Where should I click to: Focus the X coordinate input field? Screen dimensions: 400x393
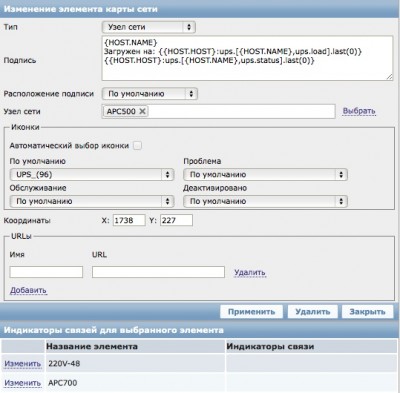pyautogui.click(x=129, y=220)
